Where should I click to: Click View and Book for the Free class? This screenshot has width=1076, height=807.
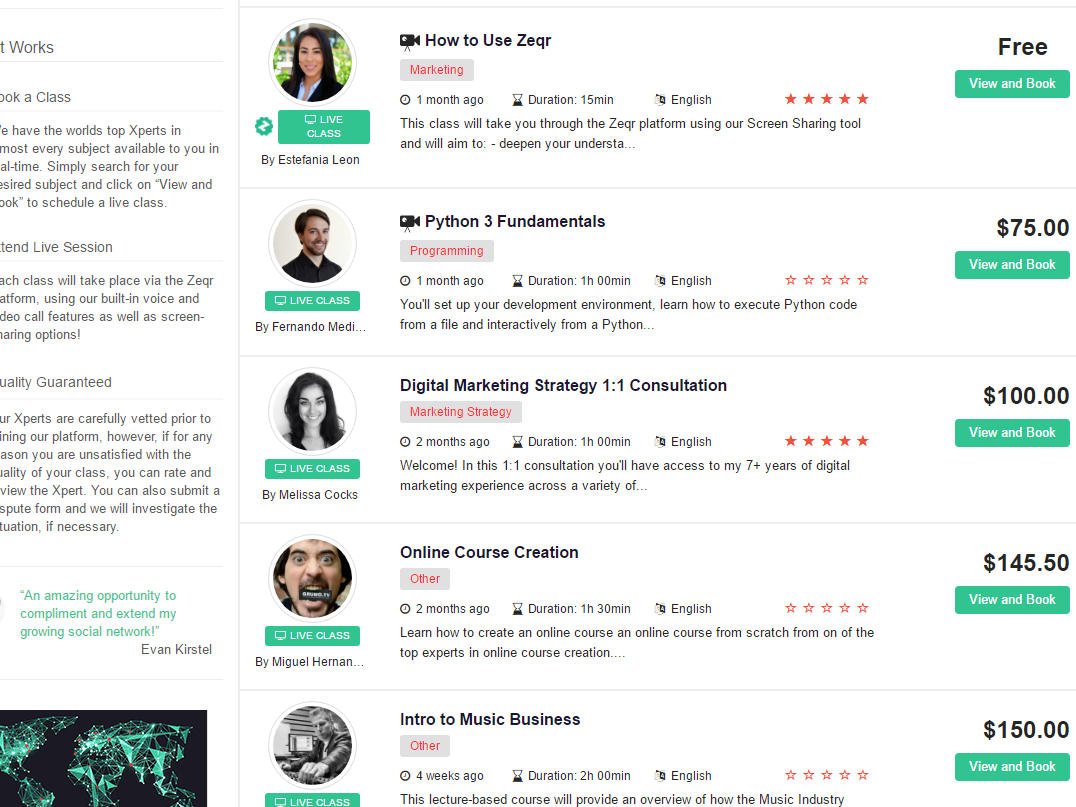(x=1012, y=84)
